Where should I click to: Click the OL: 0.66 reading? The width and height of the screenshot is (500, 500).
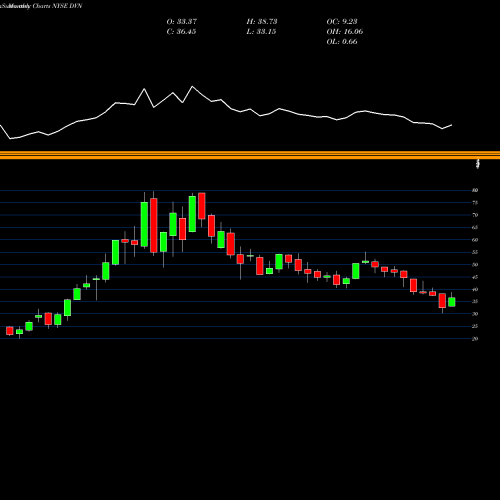coord(342,42)
